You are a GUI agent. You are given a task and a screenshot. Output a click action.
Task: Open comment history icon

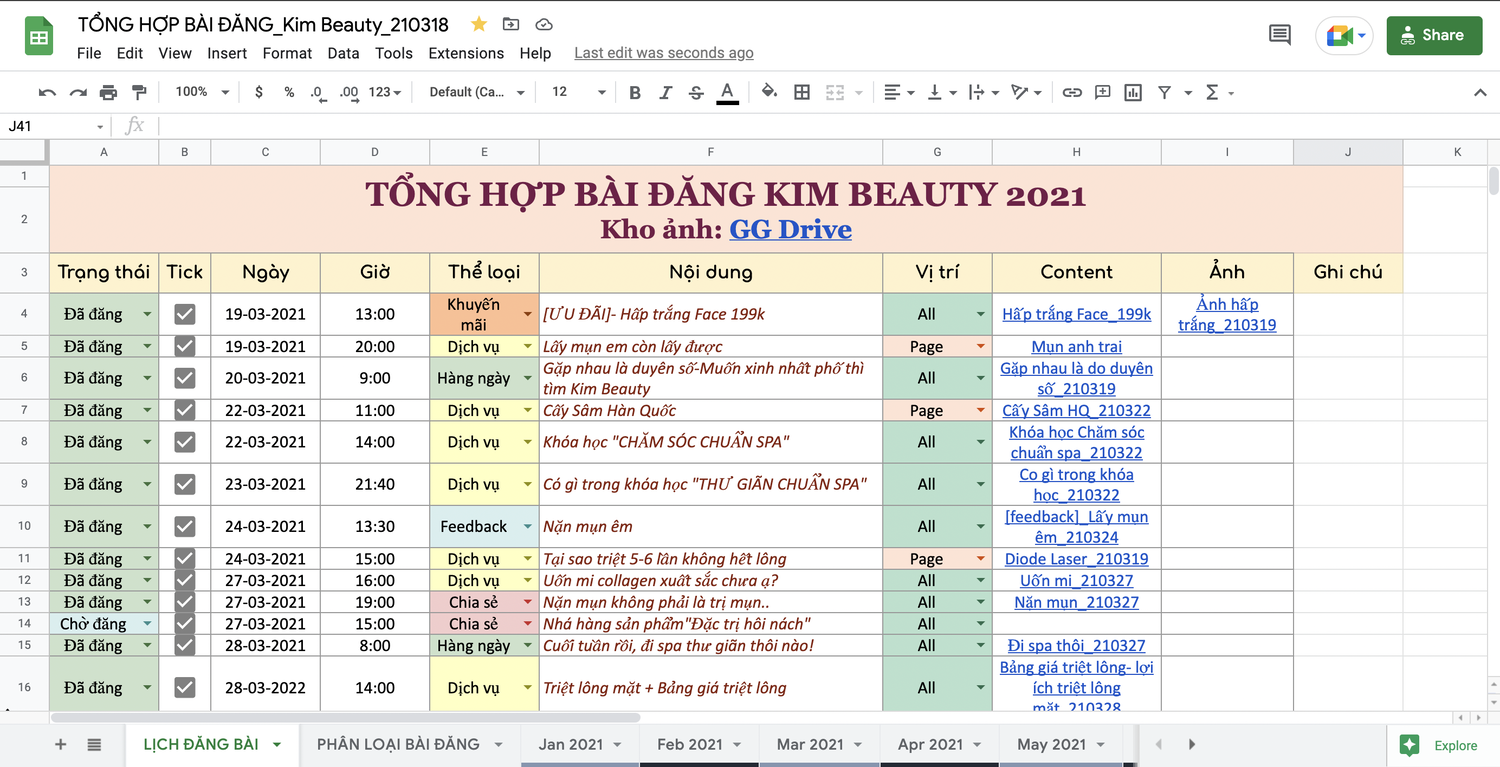click(1279, 35)
